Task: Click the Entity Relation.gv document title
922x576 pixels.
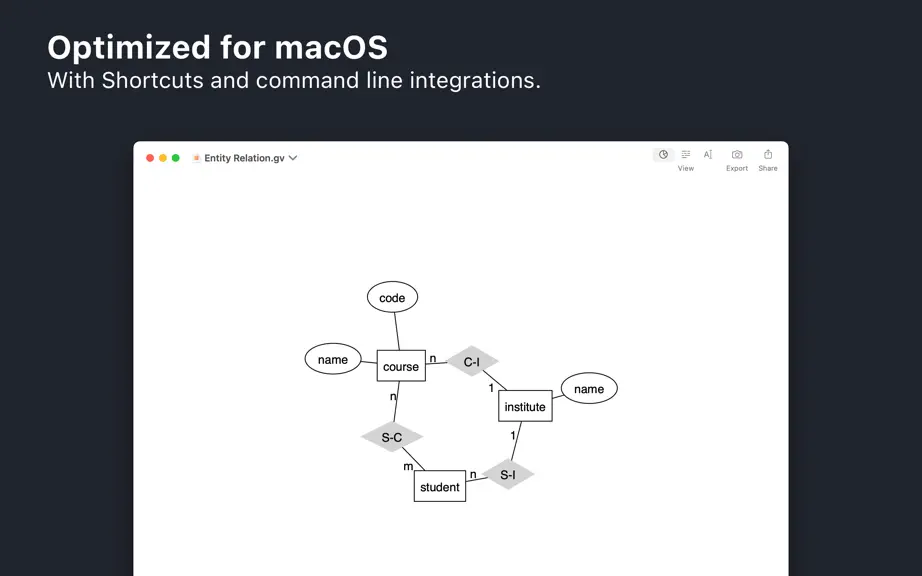Action: (x=245, y=158)
